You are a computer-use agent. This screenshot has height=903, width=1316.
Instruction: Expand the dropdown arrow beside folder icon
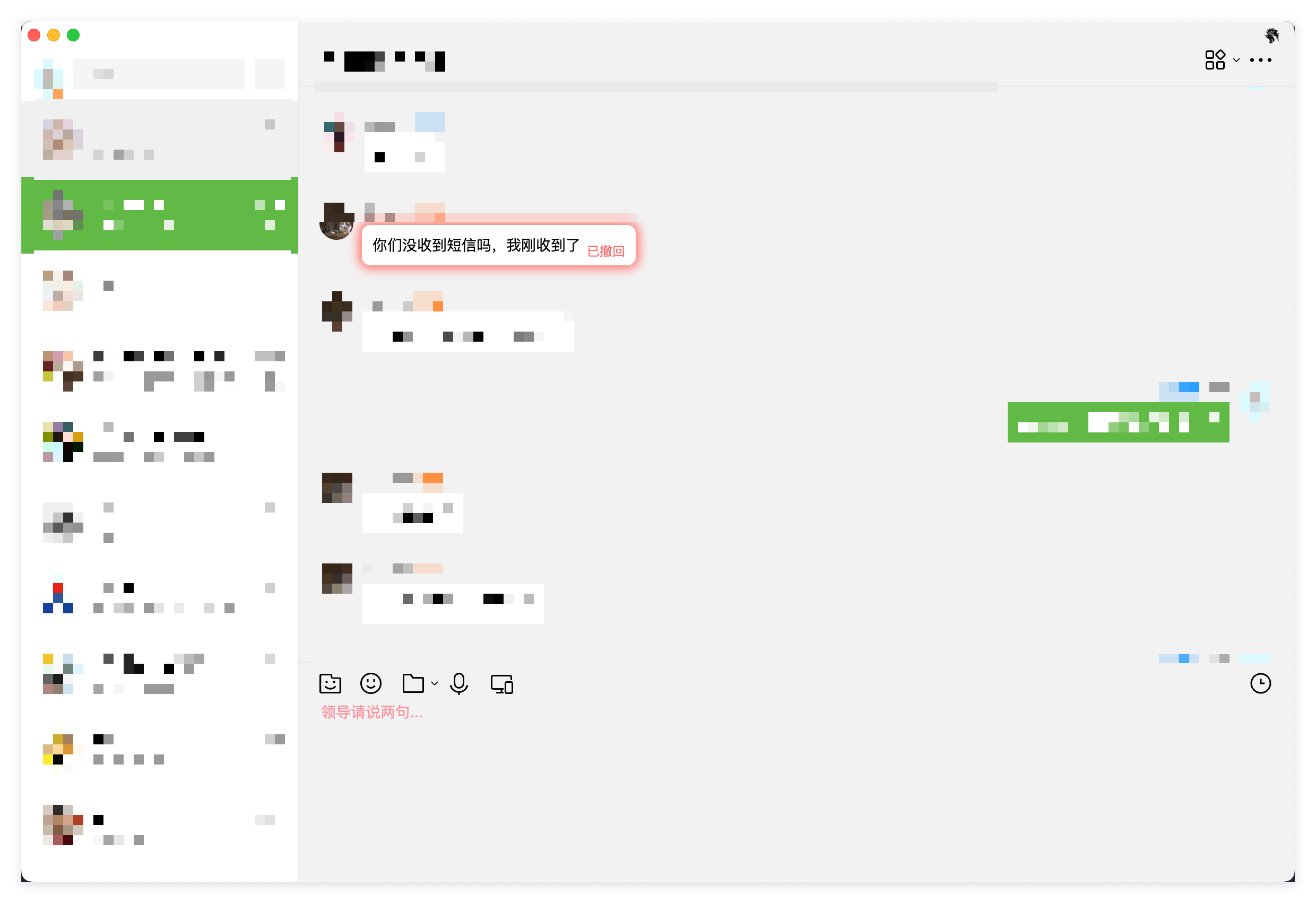click(x=435, y=684)
